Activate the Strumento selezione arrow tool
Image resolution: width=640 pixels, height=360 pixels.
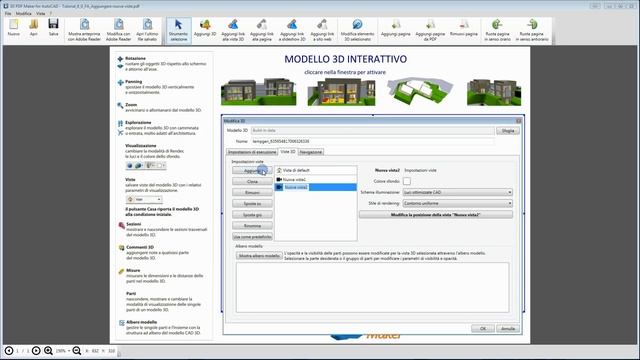click(178, 29)
